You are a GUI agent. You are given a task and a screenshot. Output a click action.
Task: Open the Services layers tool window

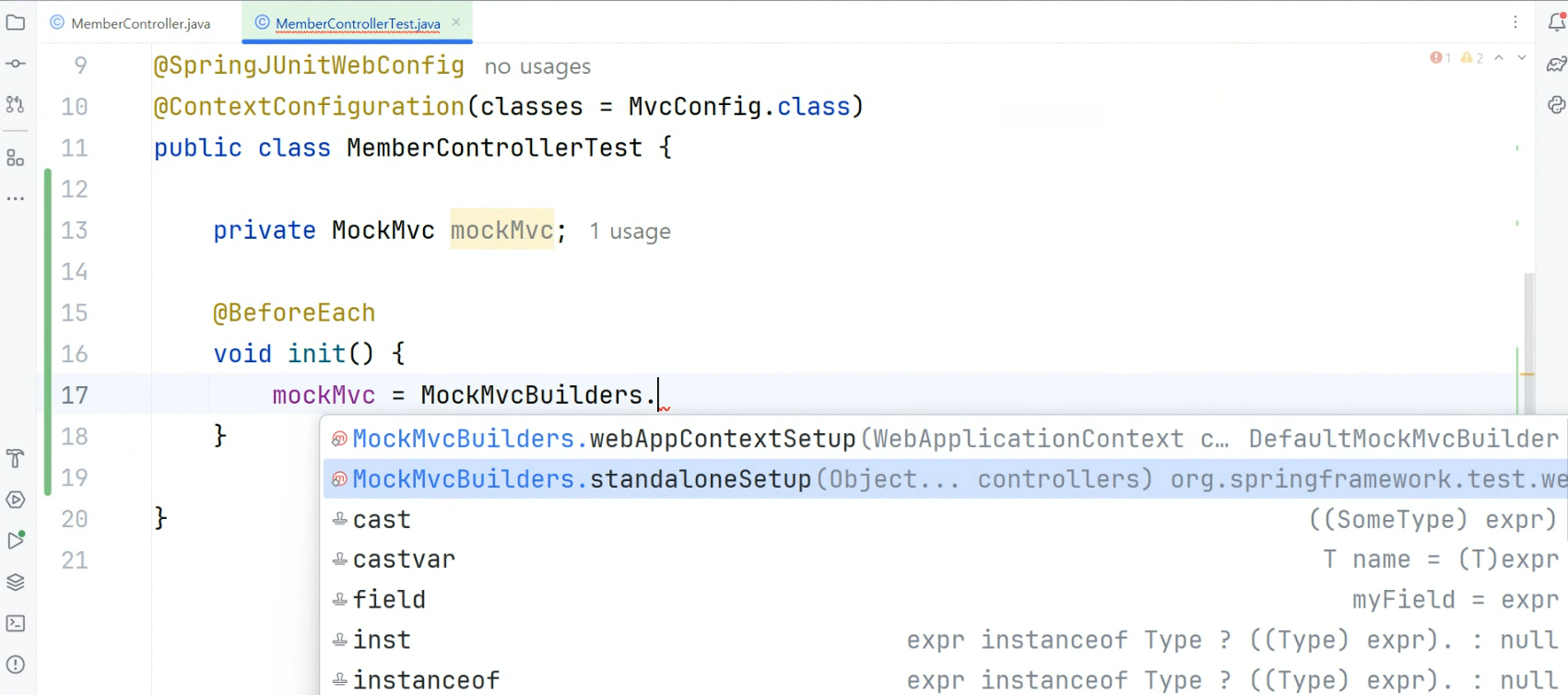click(x=16, y=583)
